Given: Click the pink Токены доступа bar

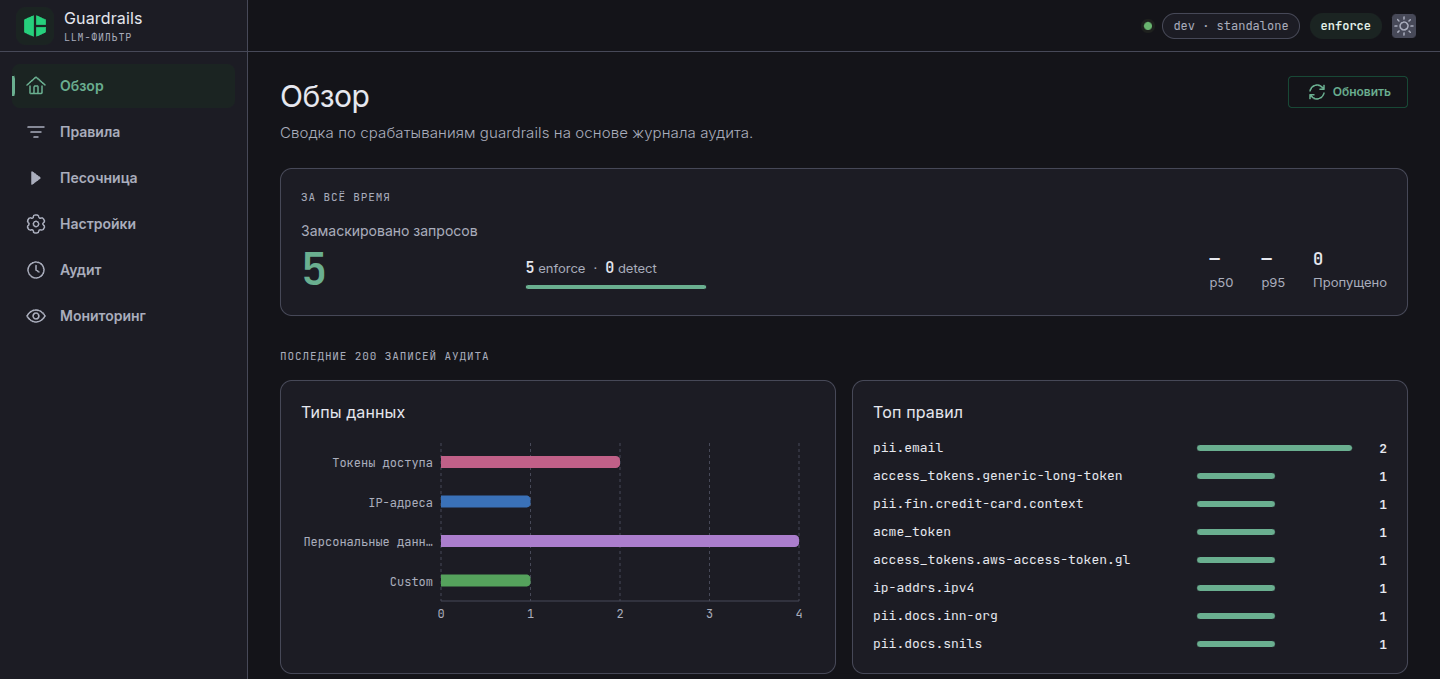Looking at the screenshot, I should click(x=530, y=462).
